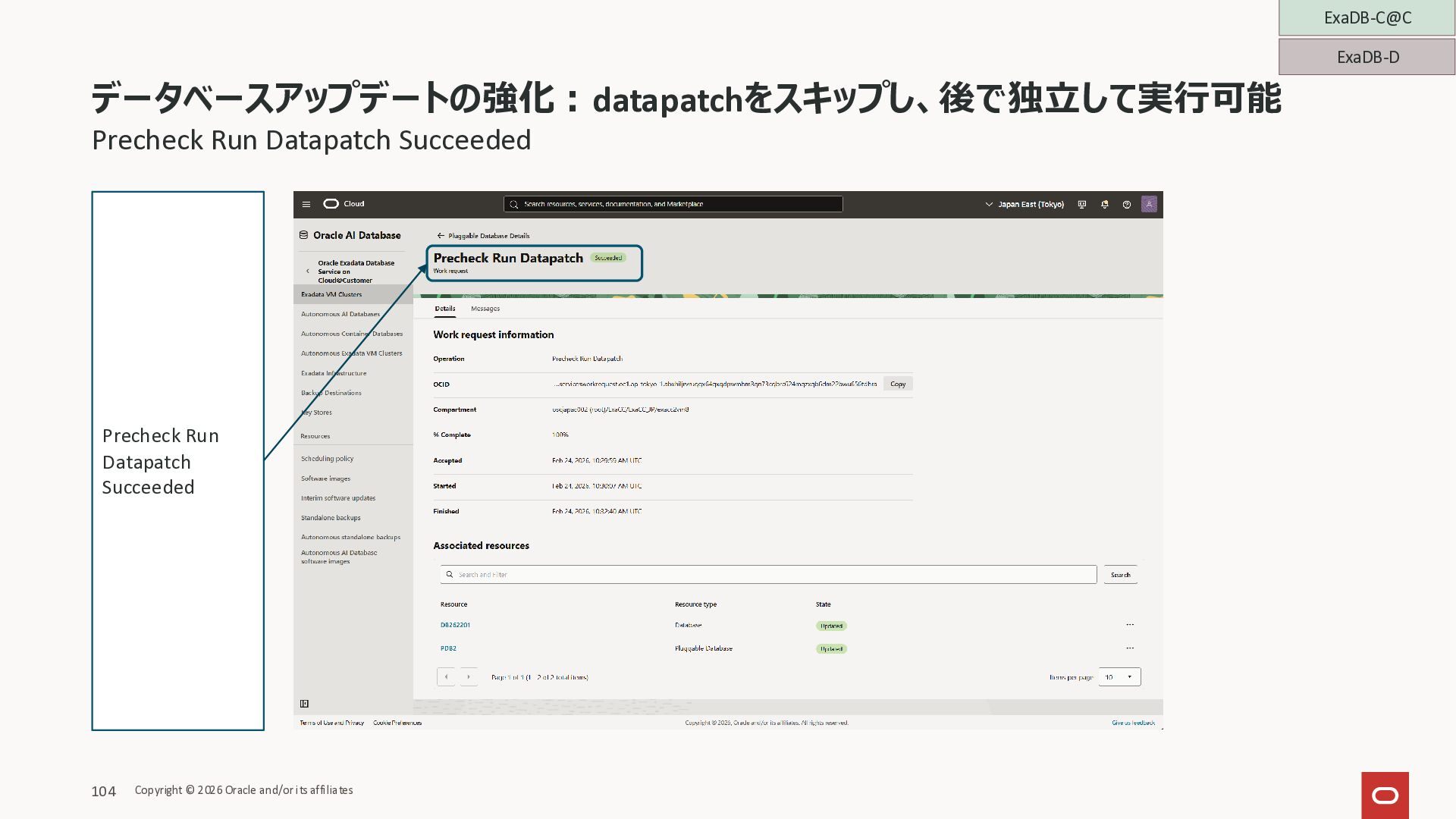This screenshot has height=819, width=1456.
Task: Open the notifications bell icon
Action: click(x=1105, y=205)
